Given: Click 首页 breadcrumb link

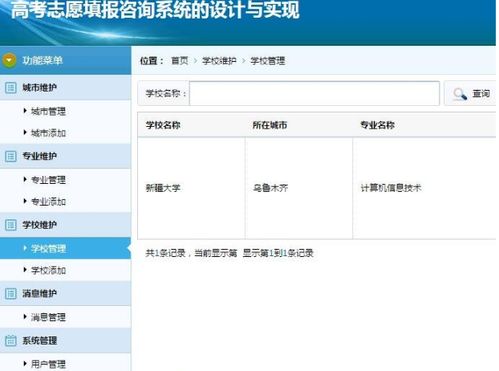Looking at the screenshot, I should (180, 61).
